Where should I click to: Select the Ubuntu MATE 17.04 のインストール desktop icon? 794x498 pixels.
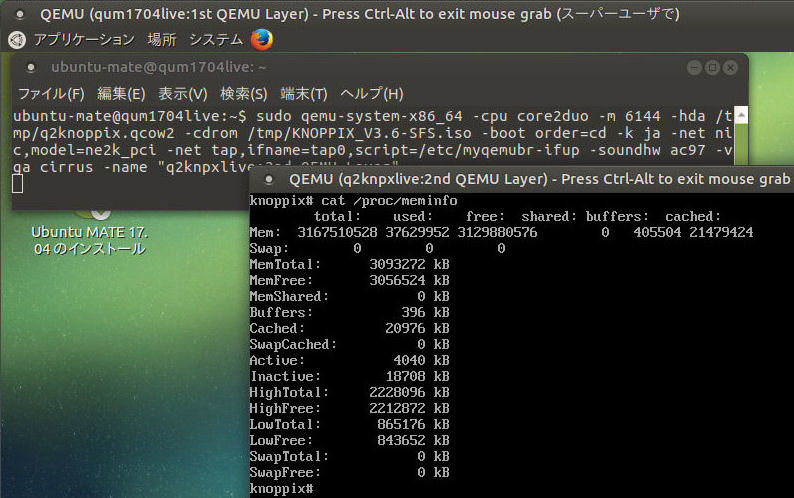point(90,232)
